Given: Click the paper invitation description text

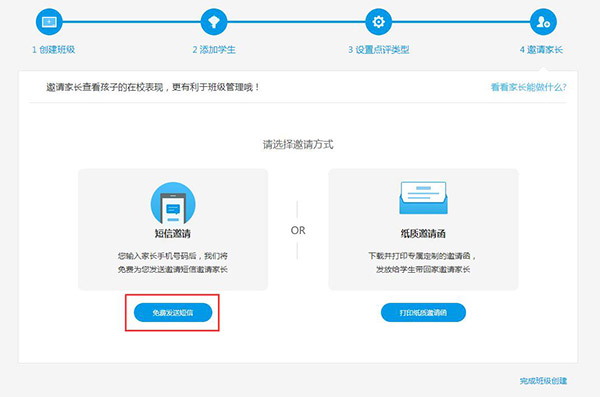Looking at the screenshot, I should coord(422,263).
